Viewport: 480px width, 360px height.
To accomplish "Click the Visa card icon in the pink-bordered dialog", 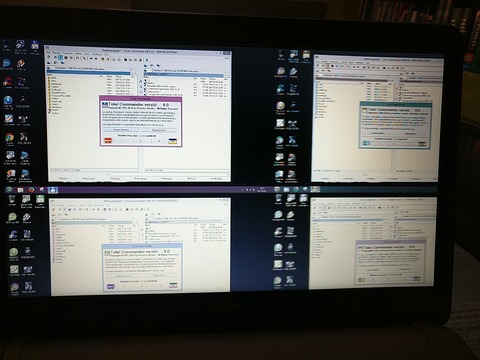I will (173, 141).
